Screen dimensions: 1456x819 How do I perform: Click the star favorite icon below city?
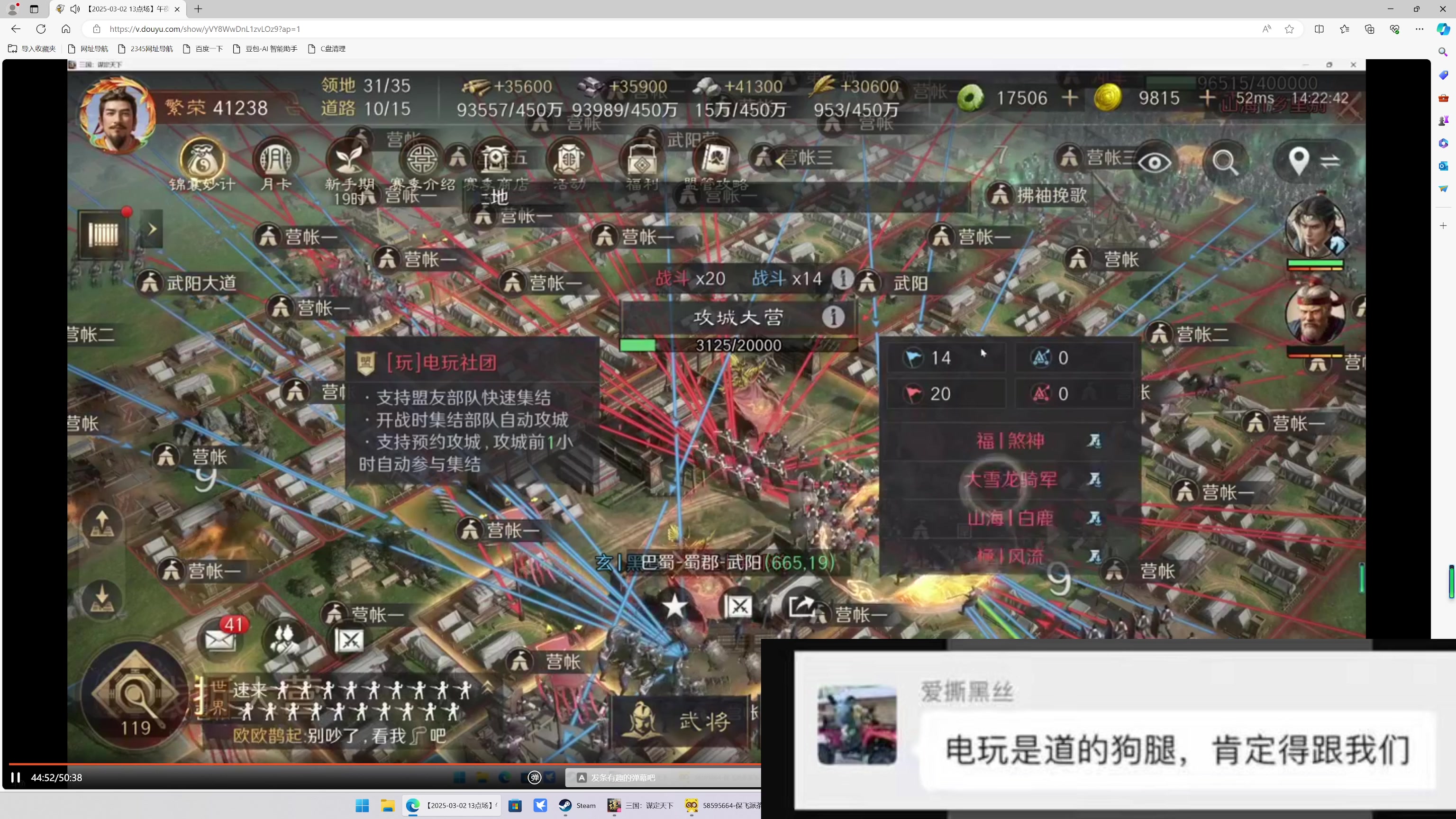675,608
